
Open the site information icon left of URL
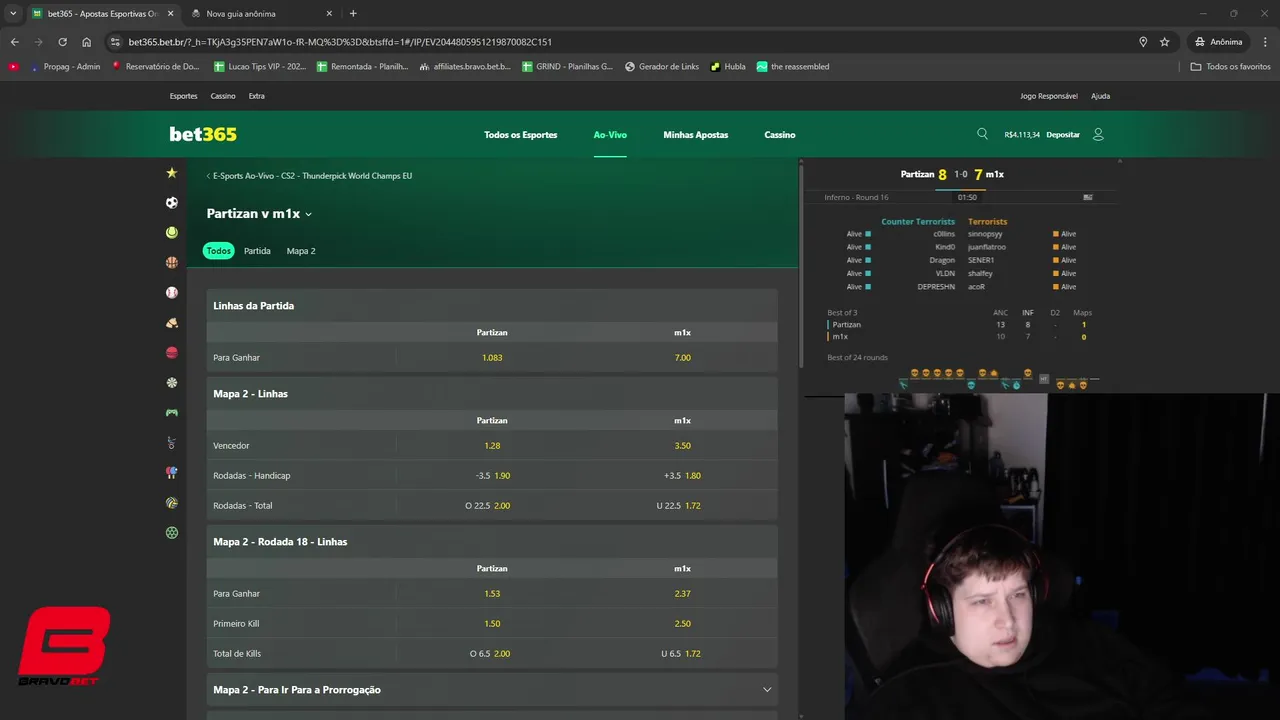115,42
